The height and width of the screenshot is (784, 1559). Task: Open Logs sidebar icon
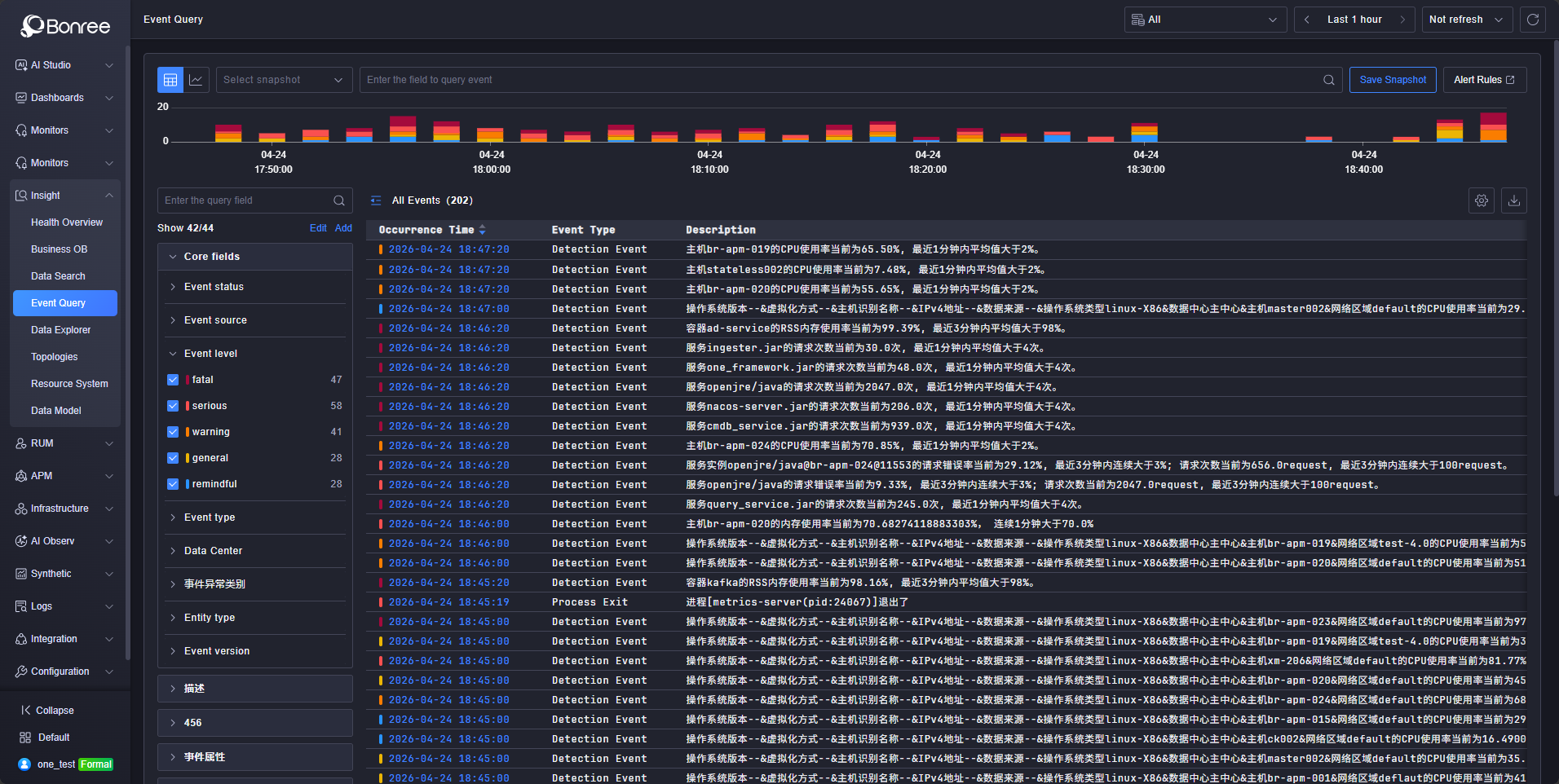pyautogui.click(x=21, y=606)
